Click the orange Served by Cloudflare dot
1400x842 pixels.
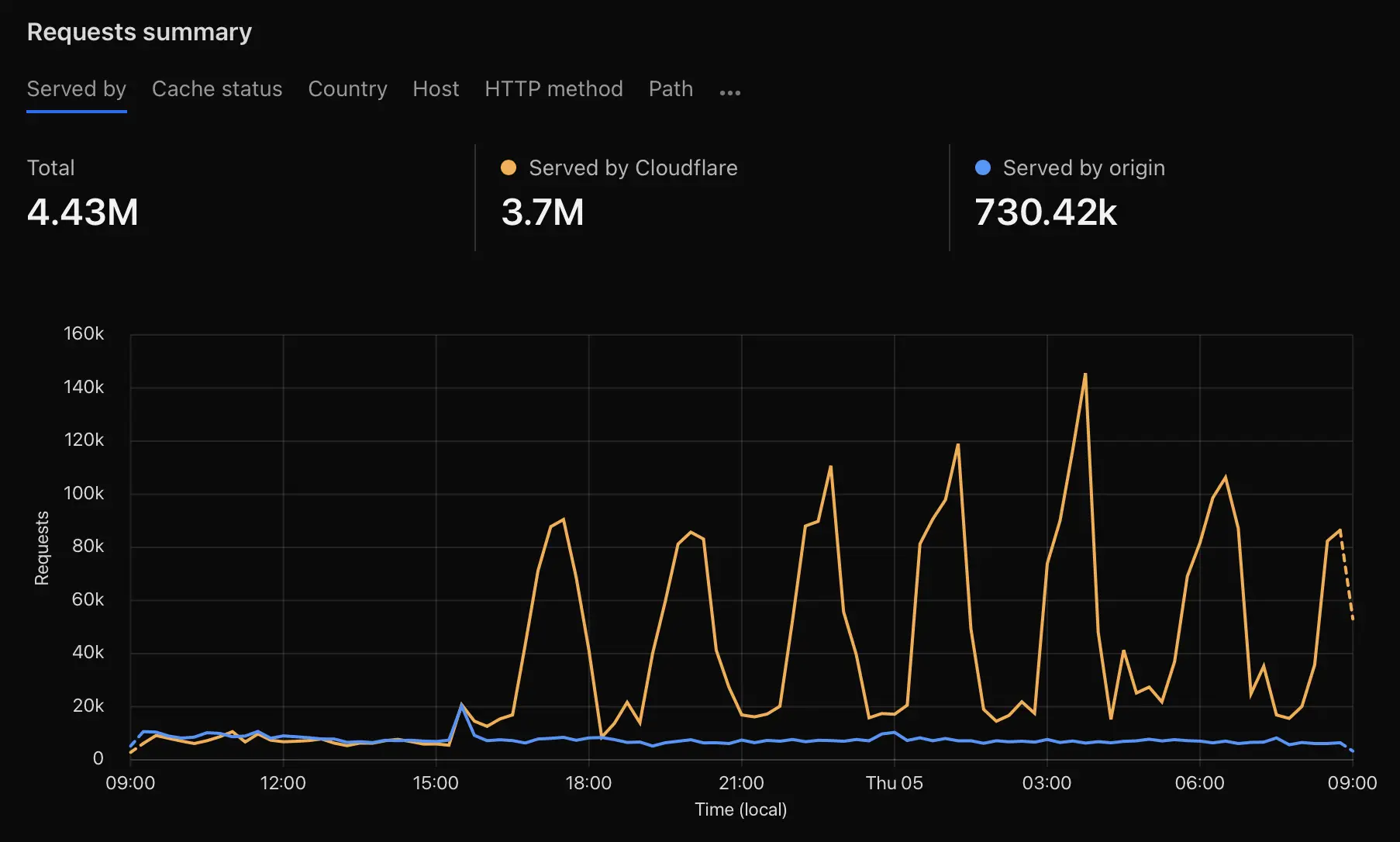(509, 167)
